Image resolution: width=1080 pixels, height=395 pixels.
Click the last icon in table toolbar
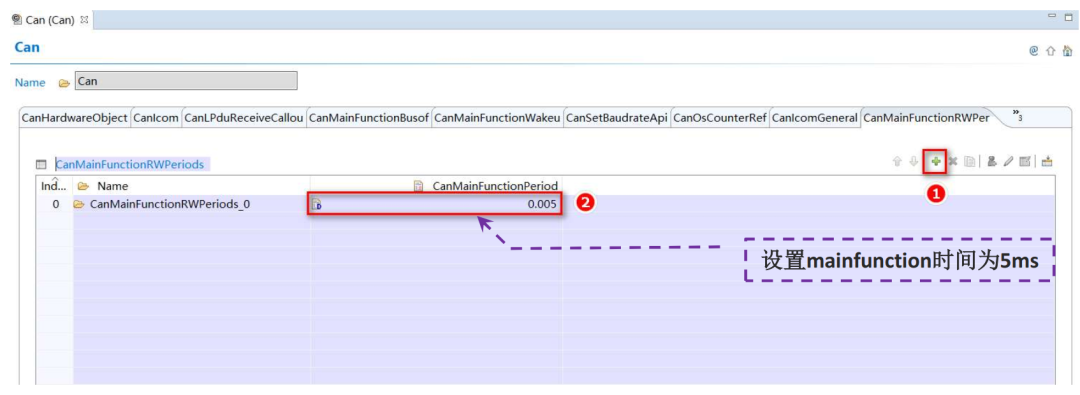(1047, 161)
